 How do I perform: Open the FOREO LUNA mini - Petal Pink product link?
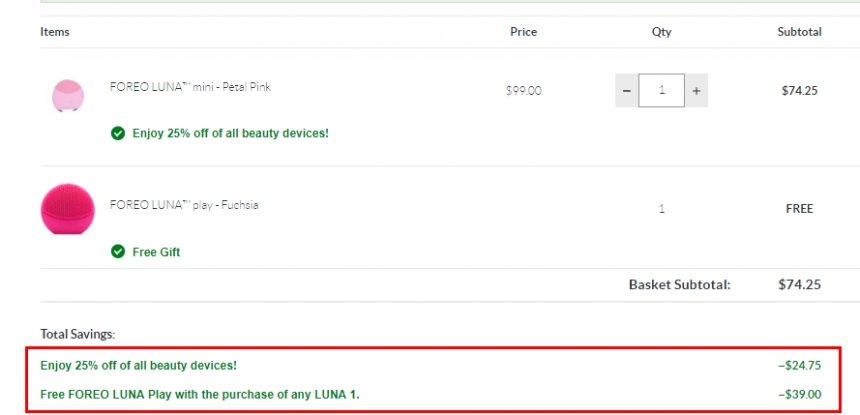(x=190, y=87)
